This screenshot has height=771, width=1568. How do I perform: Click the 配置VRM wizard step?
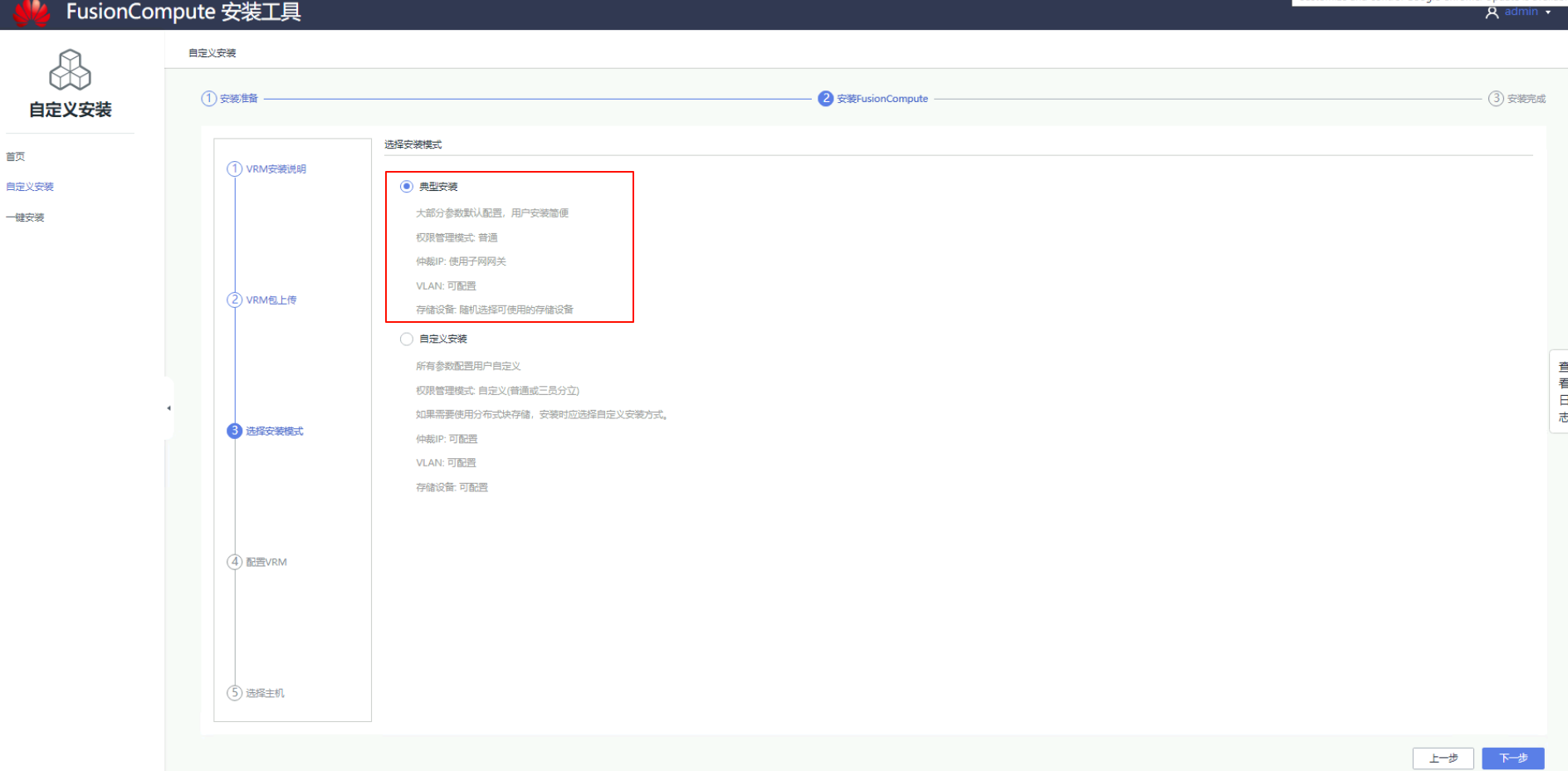[266, 563]
